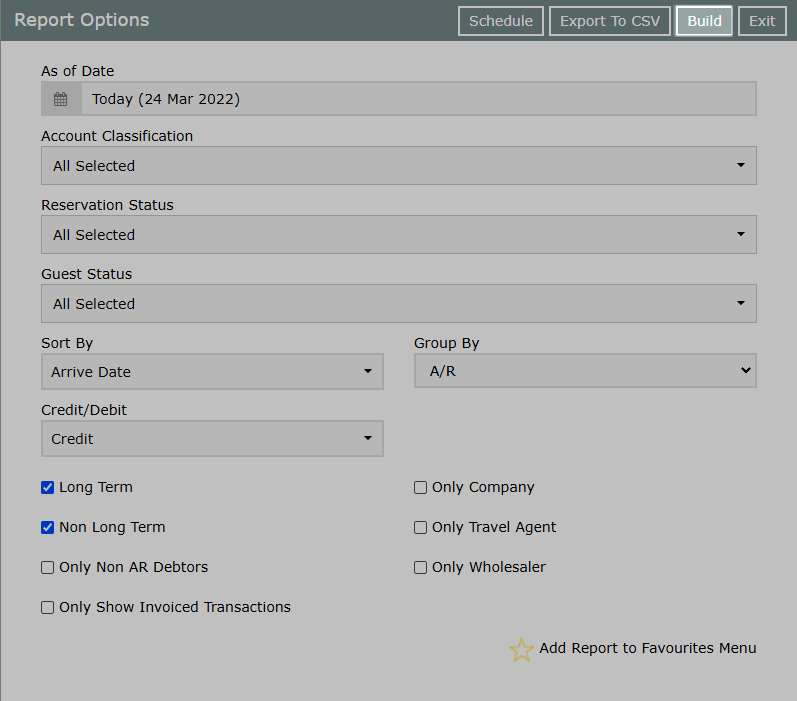Change the Credit/Debit dropdown selection
This screenshot has width=797, height=701.
coord(212,438)
